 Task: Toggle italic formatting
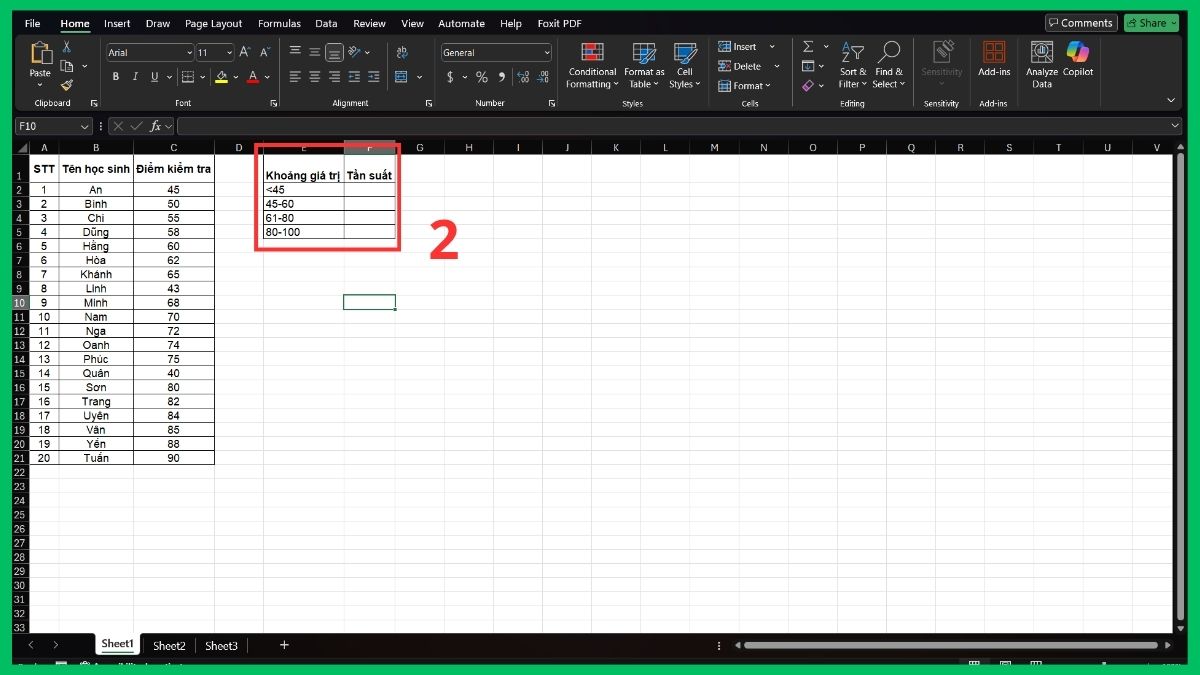pyautogui.click(x=133, y=76)
